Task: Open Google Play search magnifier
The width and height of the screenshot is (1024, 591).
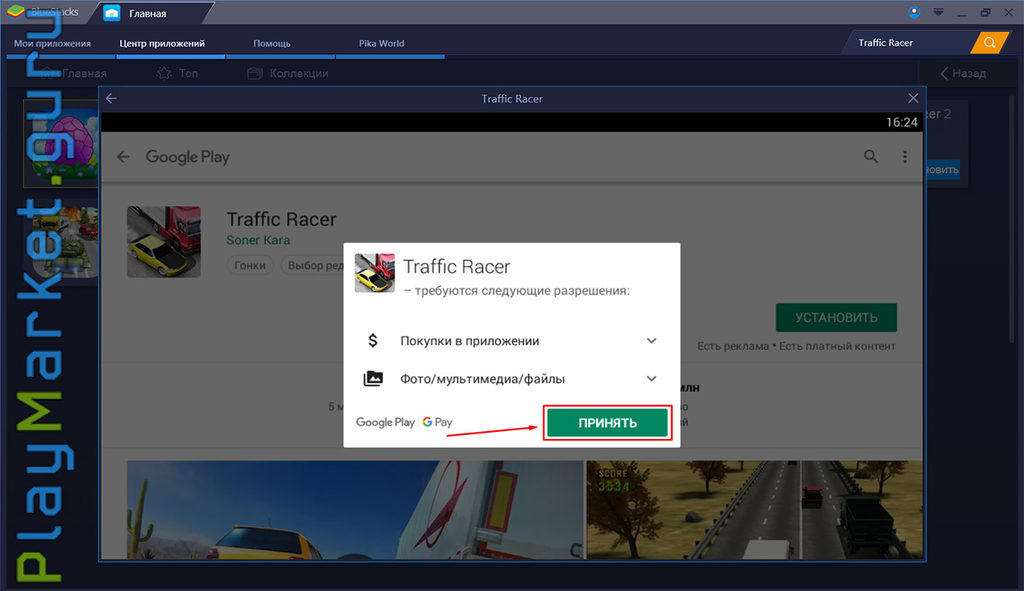Action: [x=871, y=156]
